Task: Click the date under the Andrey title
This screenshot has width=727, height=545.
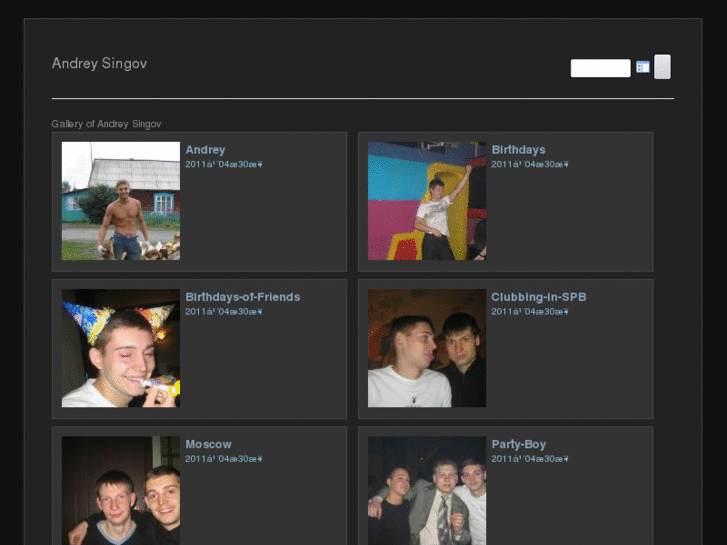Action: 223,164
